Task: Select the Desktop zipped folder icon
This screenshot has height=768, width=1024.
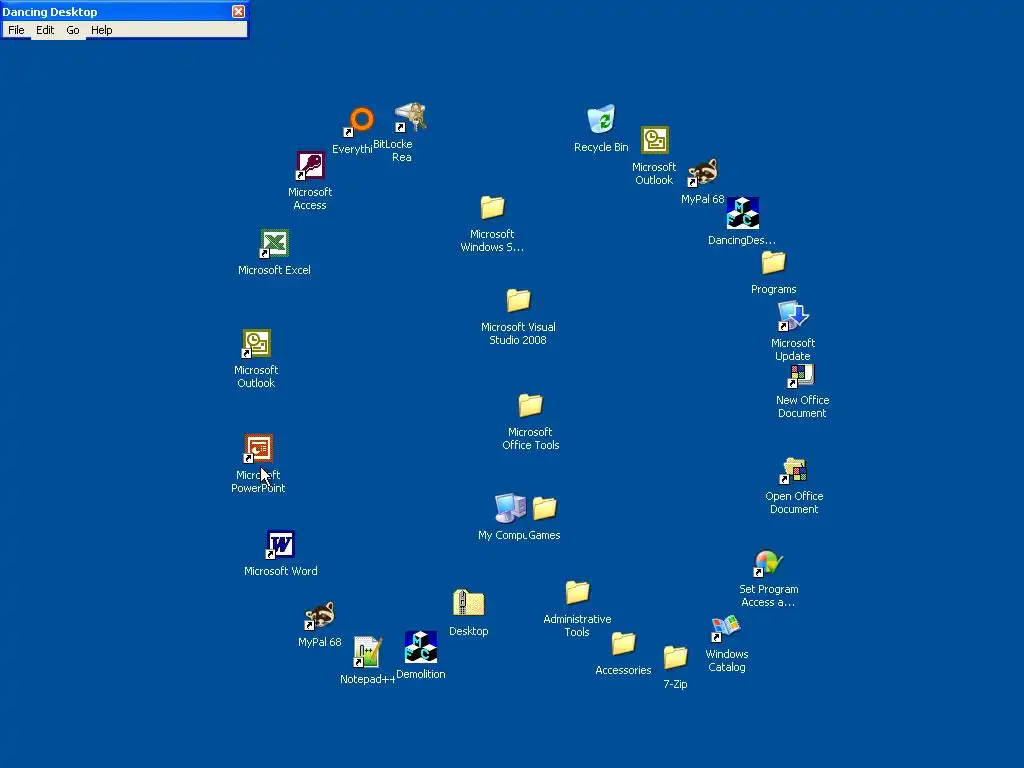Action: click(468, 603)
